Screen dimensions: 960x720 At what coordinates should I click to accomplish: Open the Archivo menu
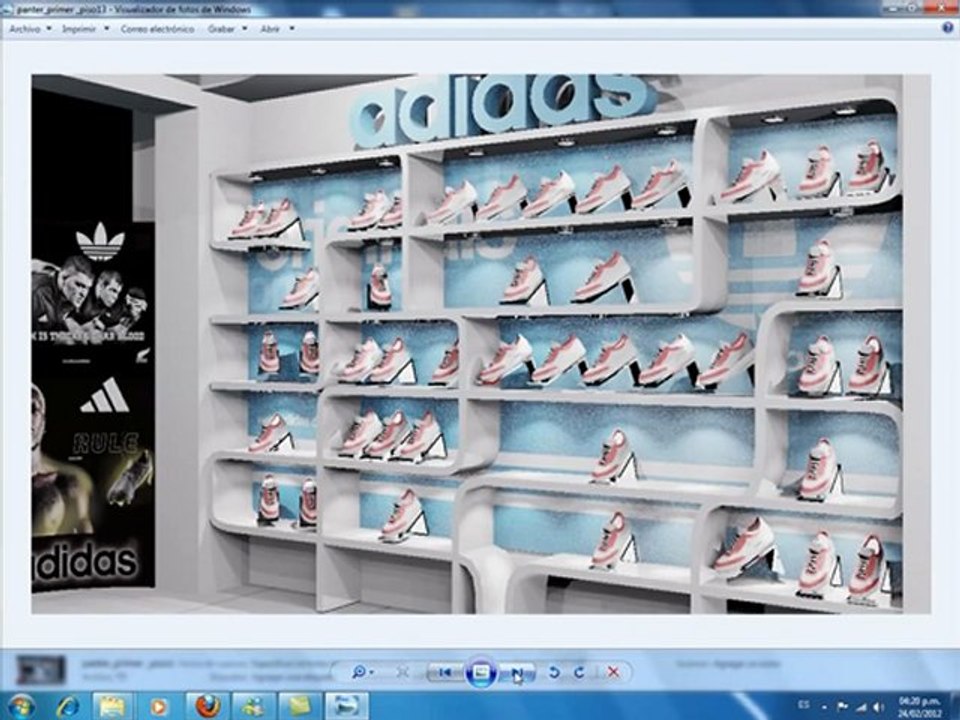pos(25,29)
